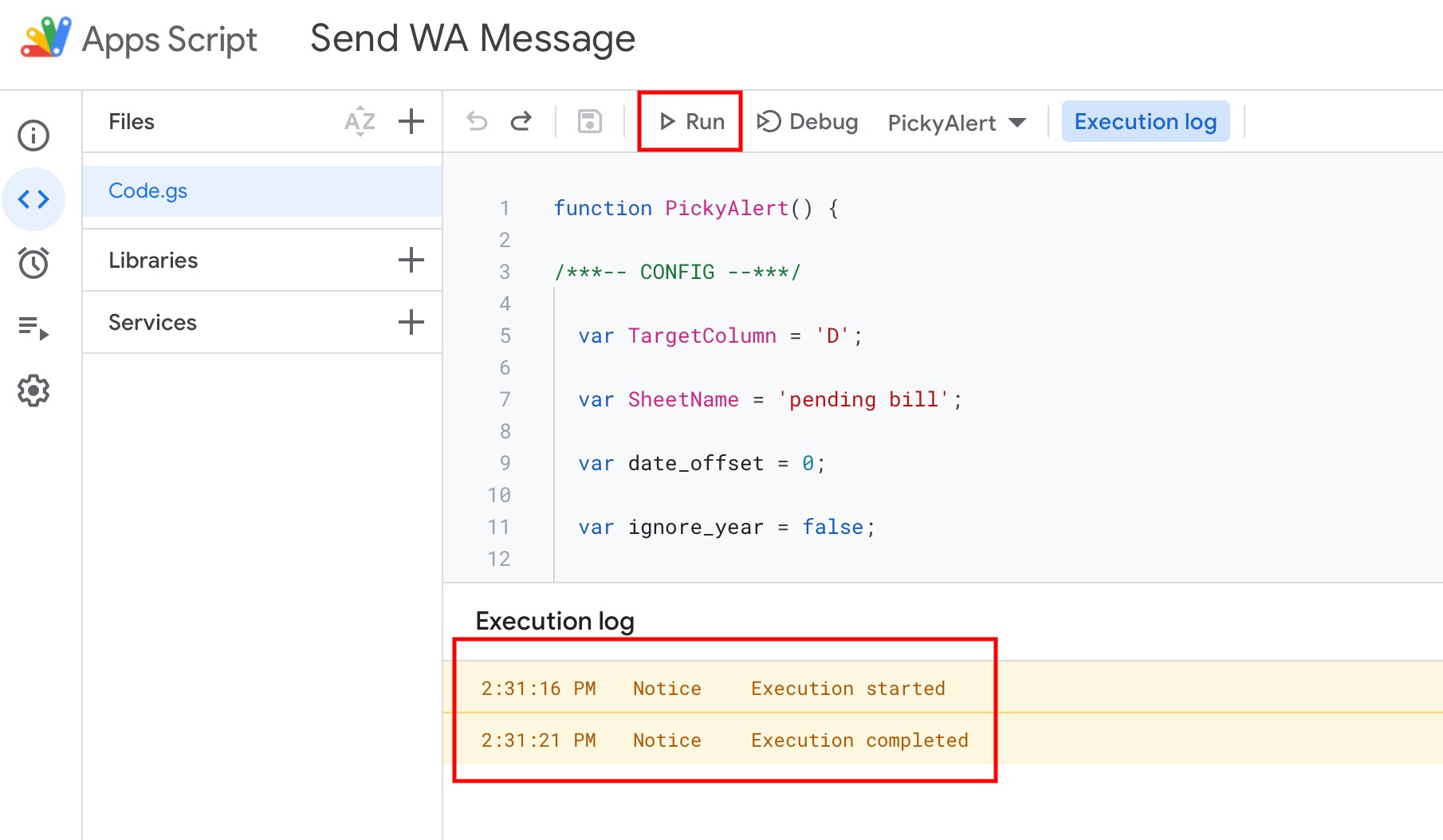Open the project Overview panel

coord(33,135)
